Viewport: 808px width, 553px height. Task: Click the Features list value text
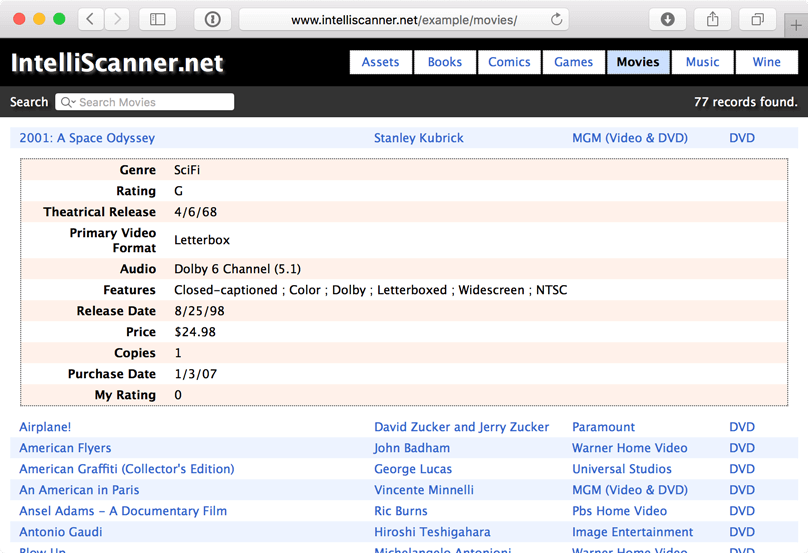tap(371, 290)
